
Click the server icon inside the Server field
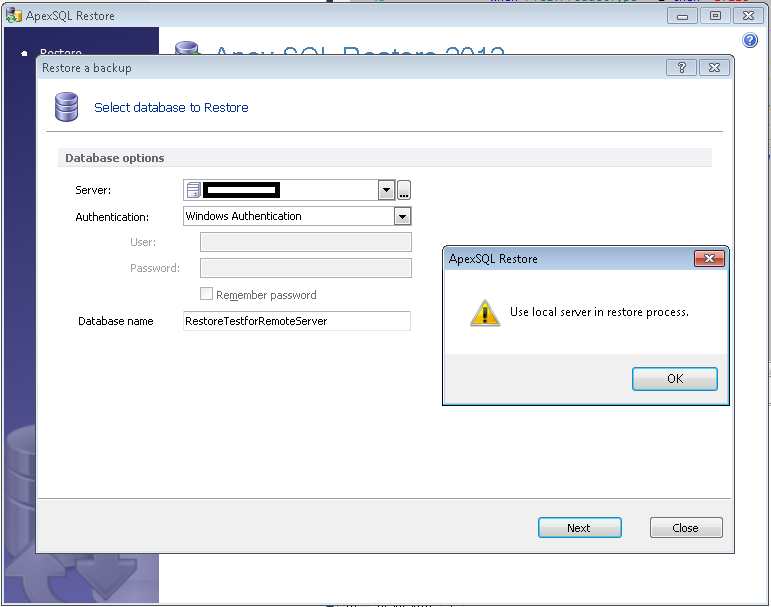(x=193, y=190)
